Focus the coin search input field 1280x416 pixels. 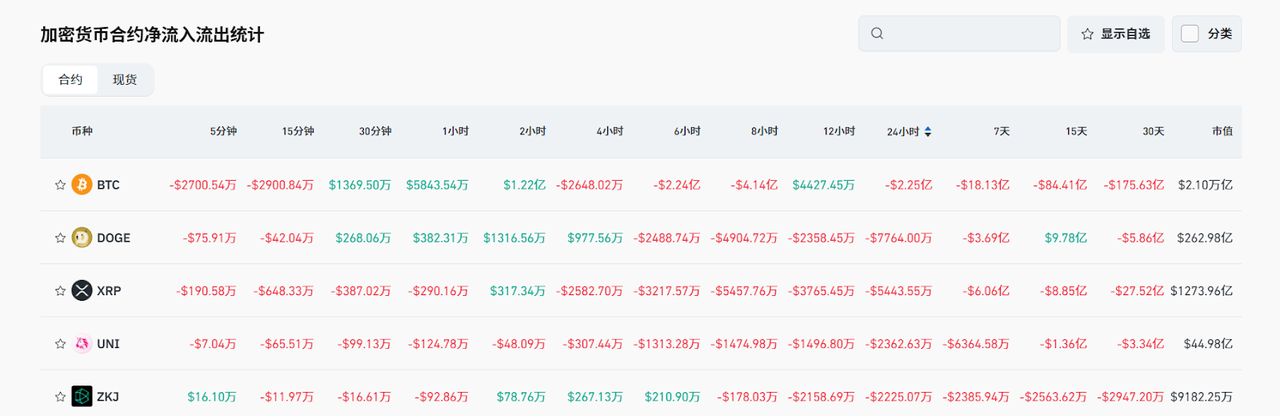(x=968, y=34)
